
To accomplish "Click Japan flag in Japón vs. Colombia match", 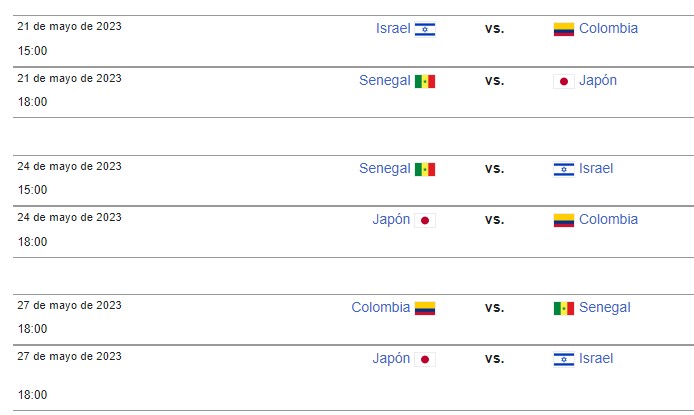I will coord(425,220).
